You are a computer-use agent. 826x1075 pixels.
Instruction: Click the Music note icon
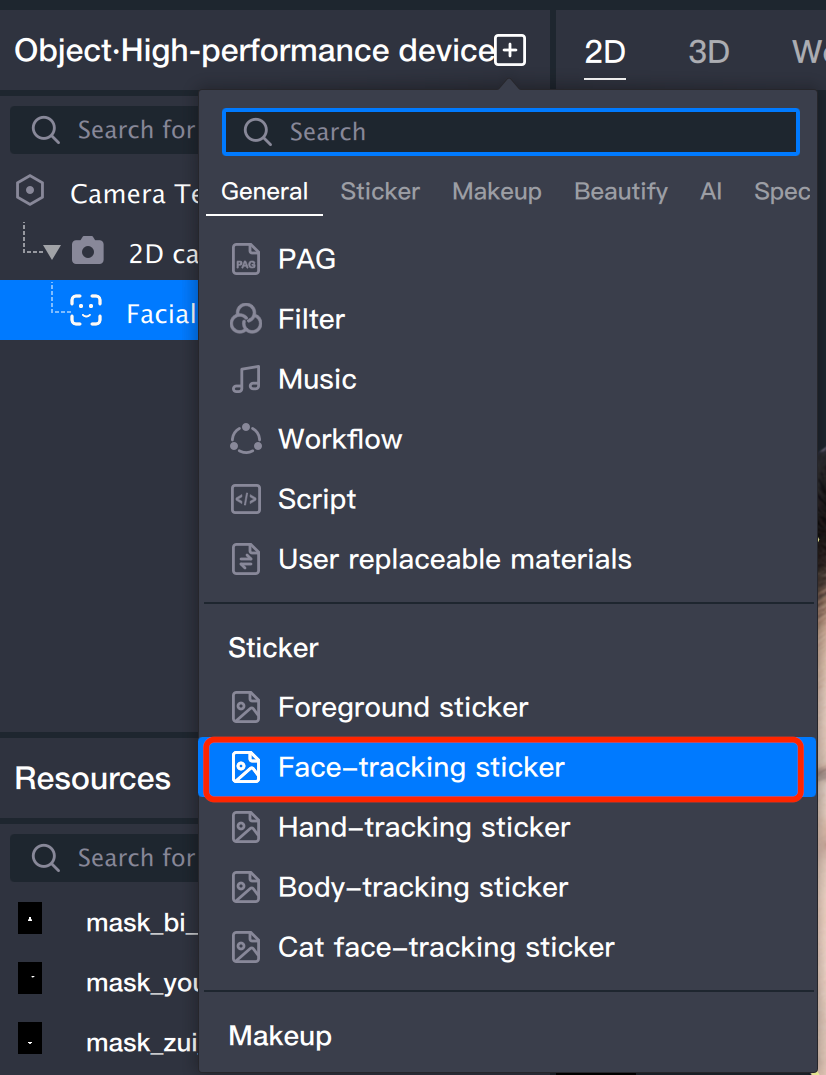click(x=245, y=379)
